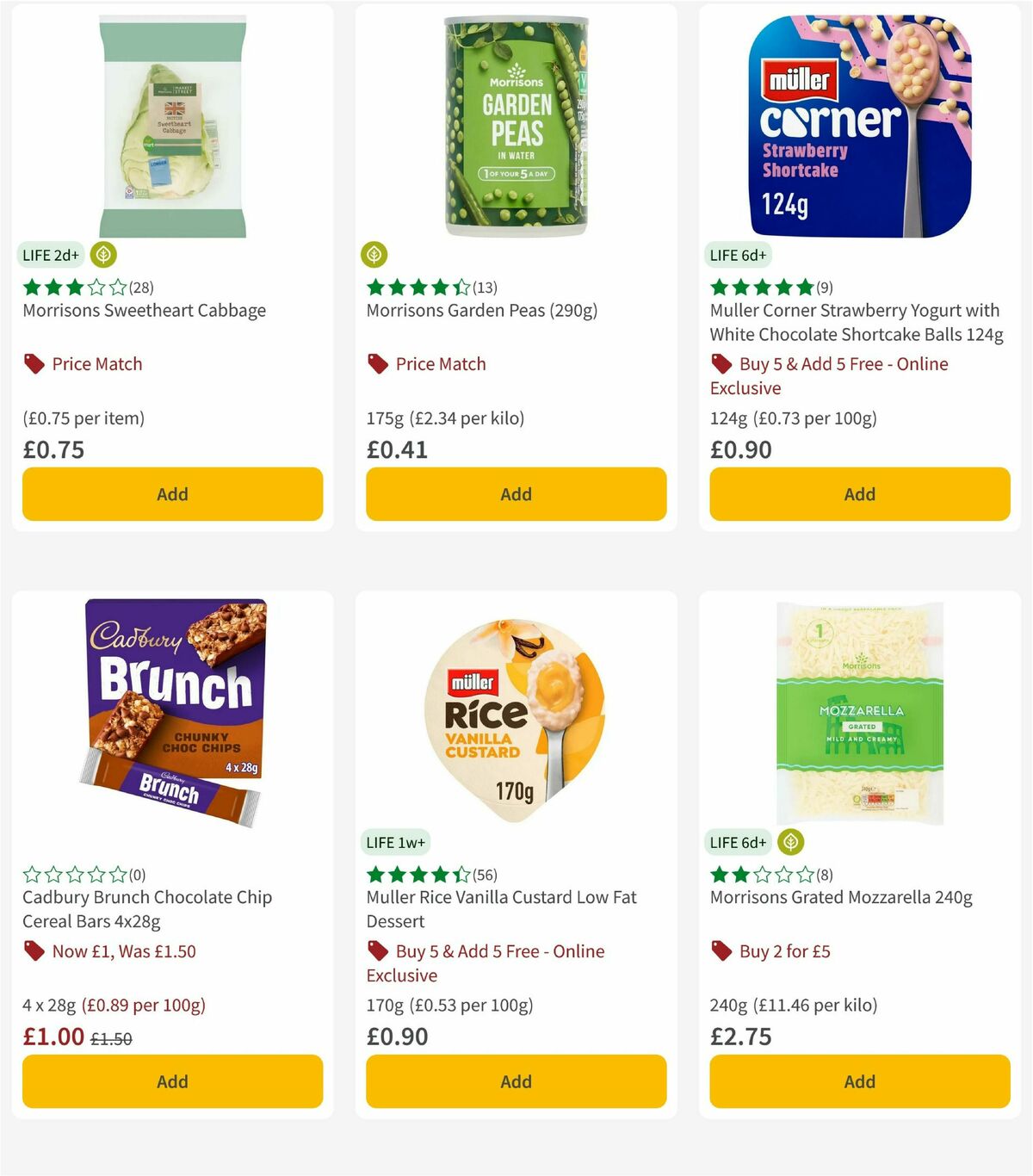Screen dimensions: 1033x1176
Task: Add Morrisons Garden Peas to the basket
Action: point(516,494)
